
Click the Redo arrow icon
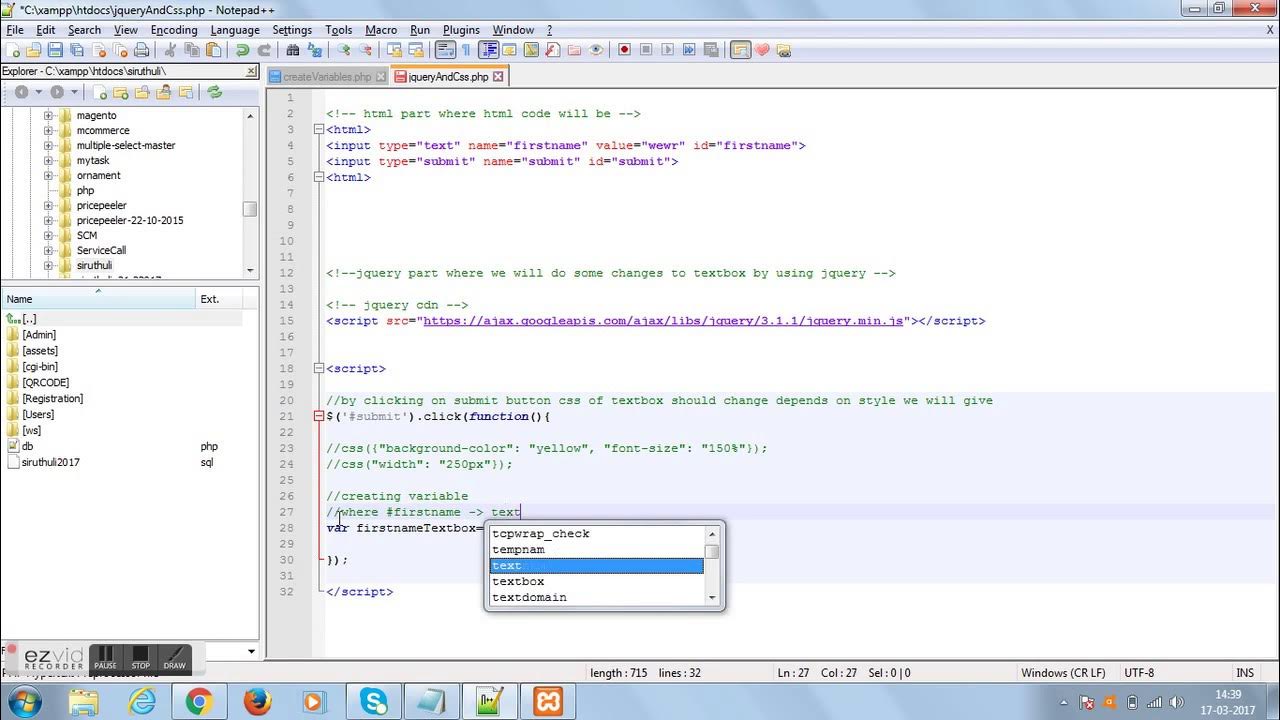264,50
